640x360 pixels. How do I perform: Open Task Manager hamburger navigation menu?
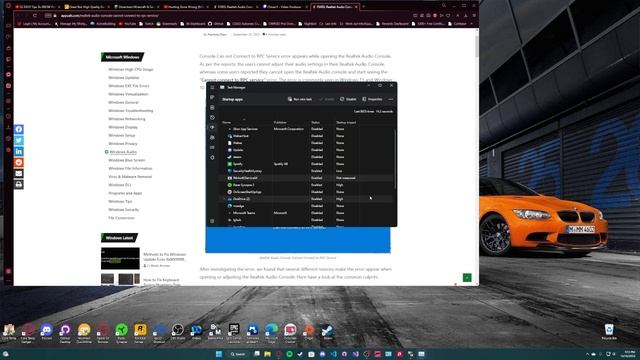pyautogui.click(x=212, y=87)
